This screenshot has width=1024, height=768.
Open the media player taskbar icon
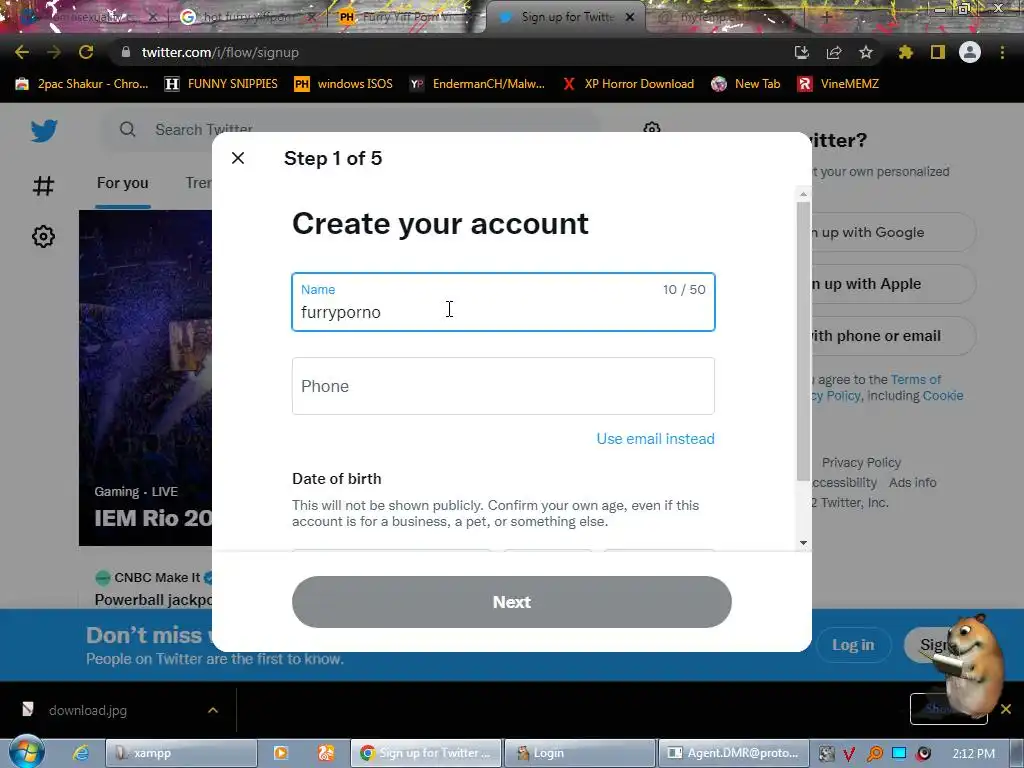point(281,753)
